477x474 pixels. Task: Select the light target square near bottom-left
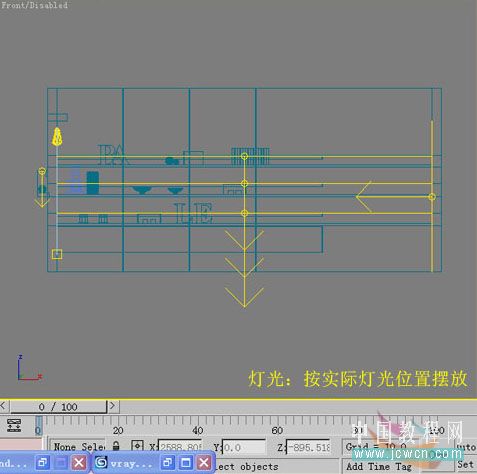57,254
